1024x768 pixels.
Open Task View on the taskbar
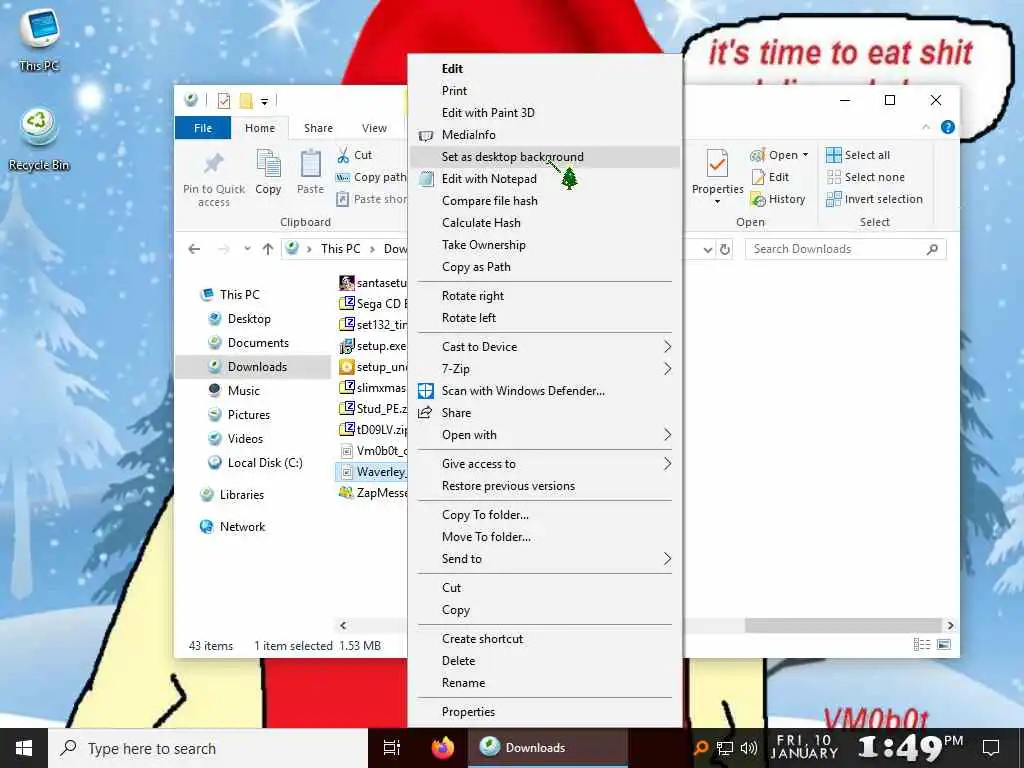[x=391, y=748]
